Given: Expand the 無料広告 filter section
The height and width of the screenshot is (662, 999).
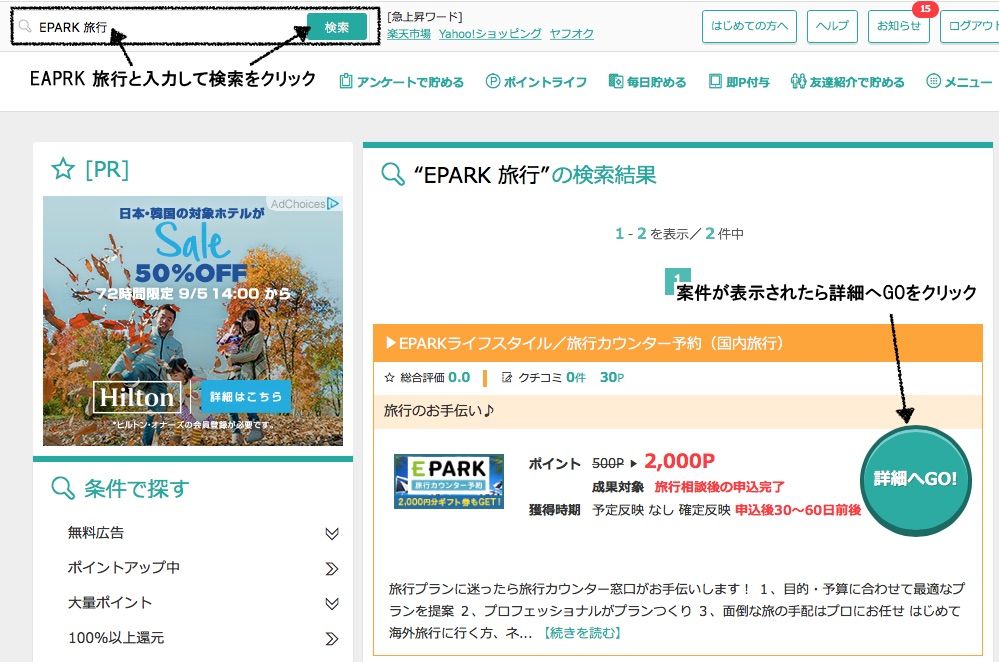Looking at the screenshot, I should [x=334, y=534].
